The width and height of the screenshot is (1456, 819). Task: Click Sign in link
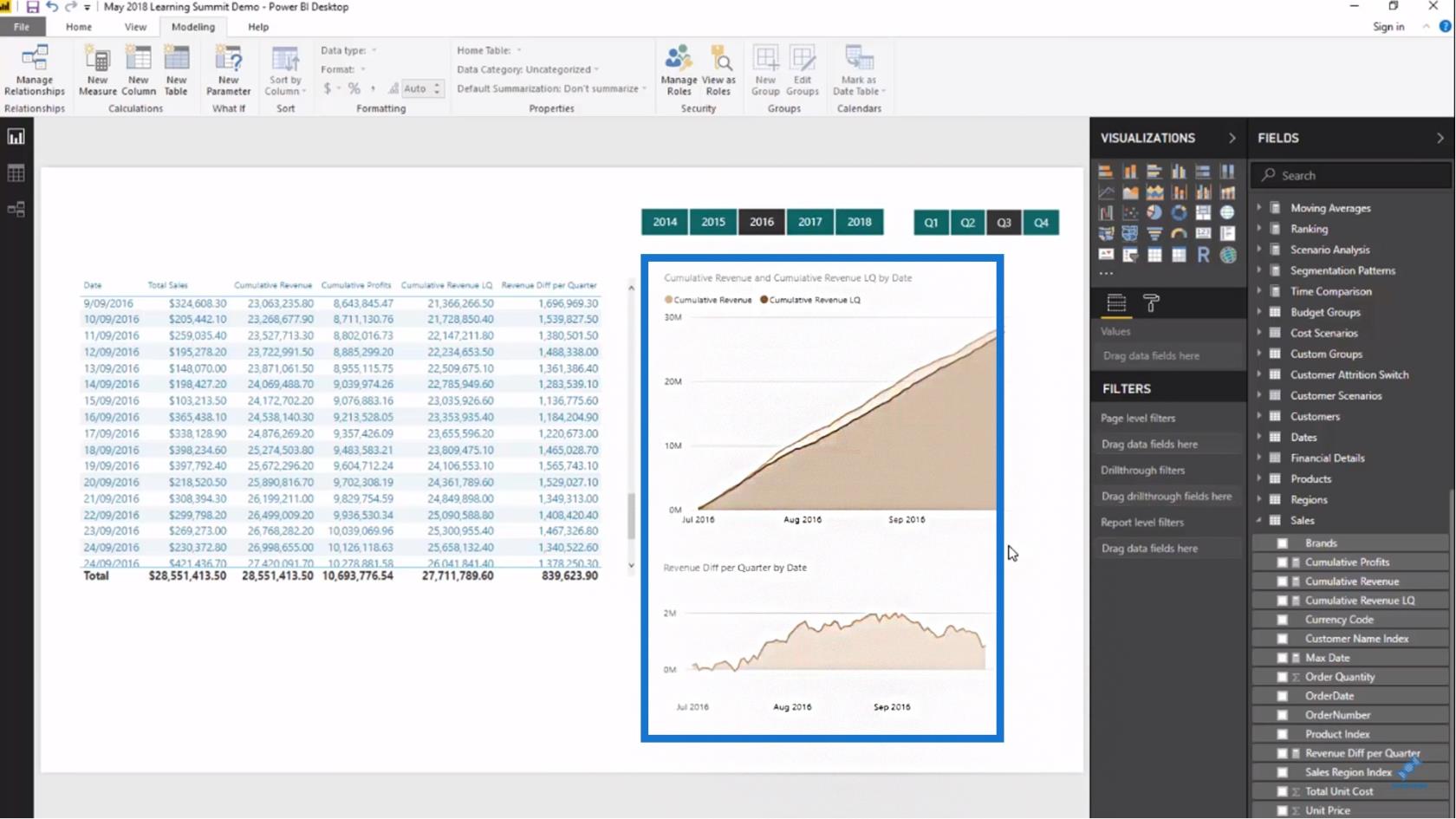(x=1388, y=27)
